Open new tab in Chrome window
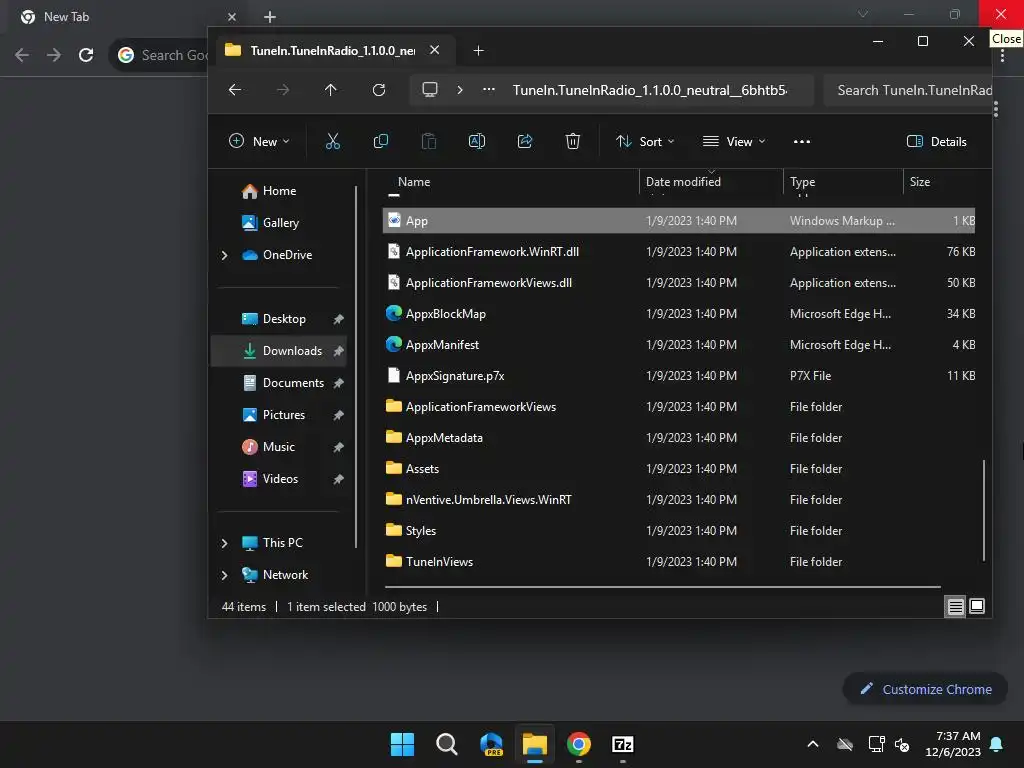Screen dimensions: 1024x768 (x=270, y=17)
